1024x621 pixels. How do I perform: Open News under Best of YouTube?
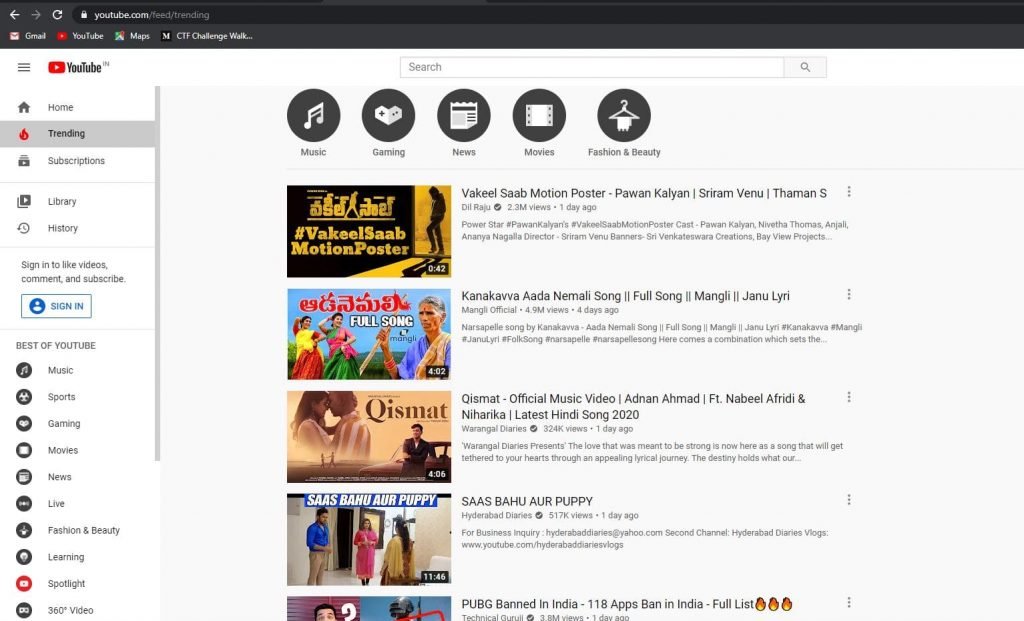click(78, 477)
